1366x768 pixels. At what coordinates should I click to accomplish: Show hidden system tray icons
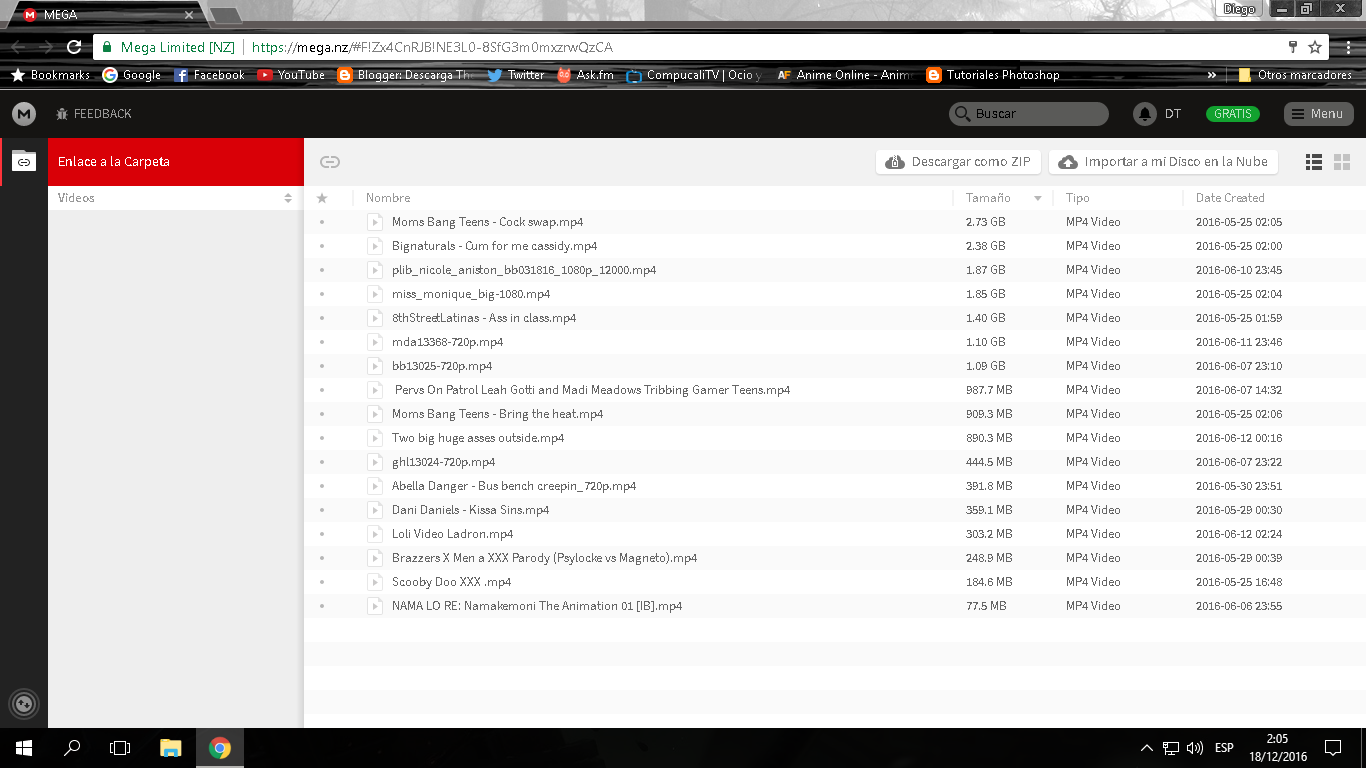click(x=1147, y=748)
